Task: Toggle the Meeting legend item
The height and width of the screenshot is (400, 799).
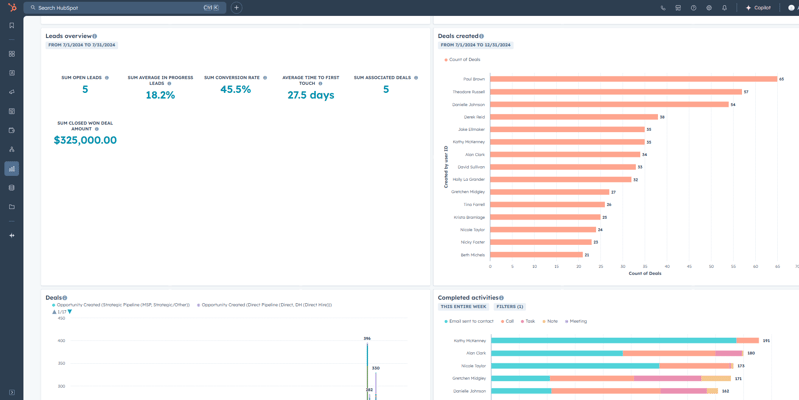Action: pyautogui.click(x=575, y=322)
